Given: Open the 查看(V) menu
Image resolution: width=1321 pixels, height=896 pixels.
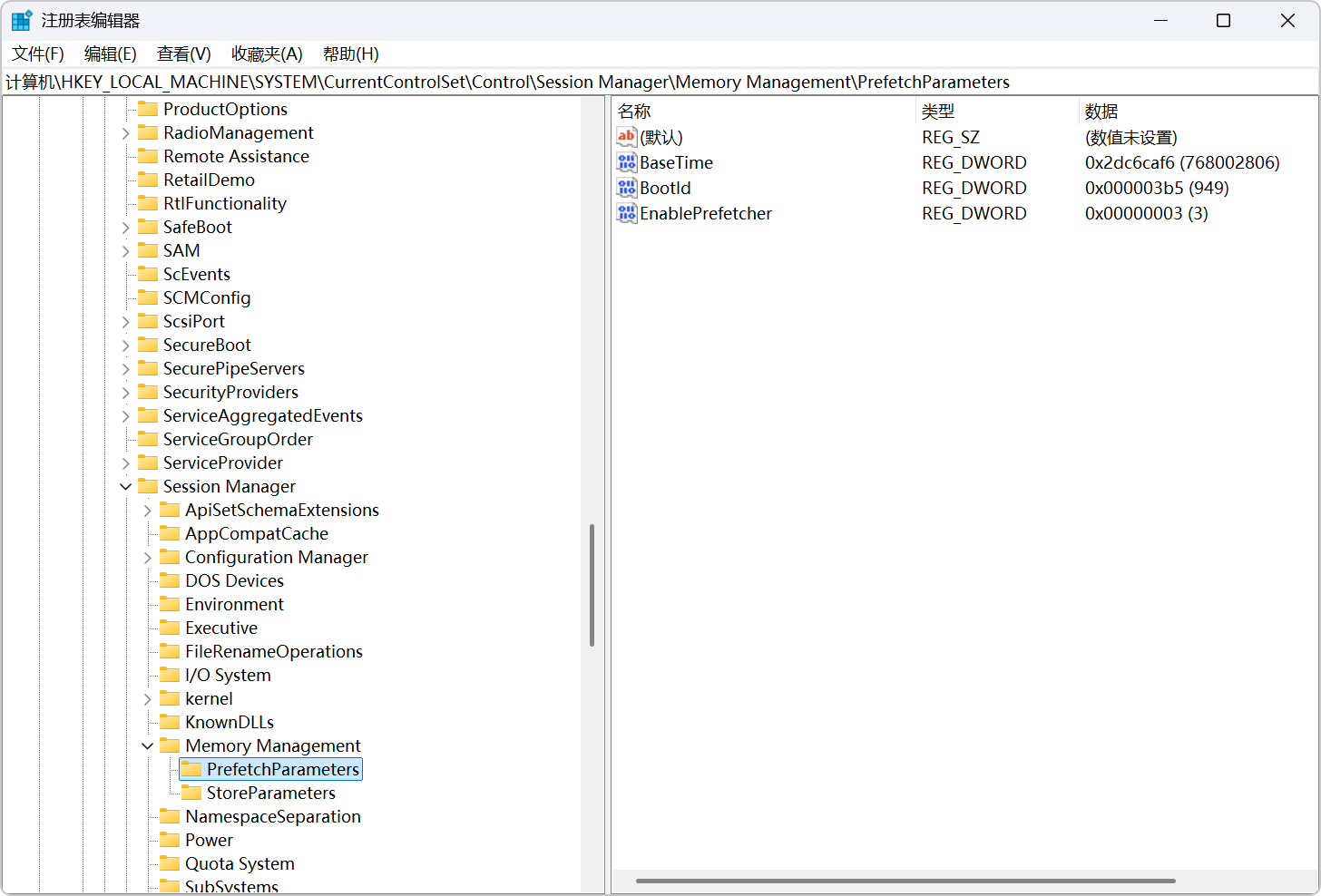Looking at the screenshot, I should click(x=182, y=54).
